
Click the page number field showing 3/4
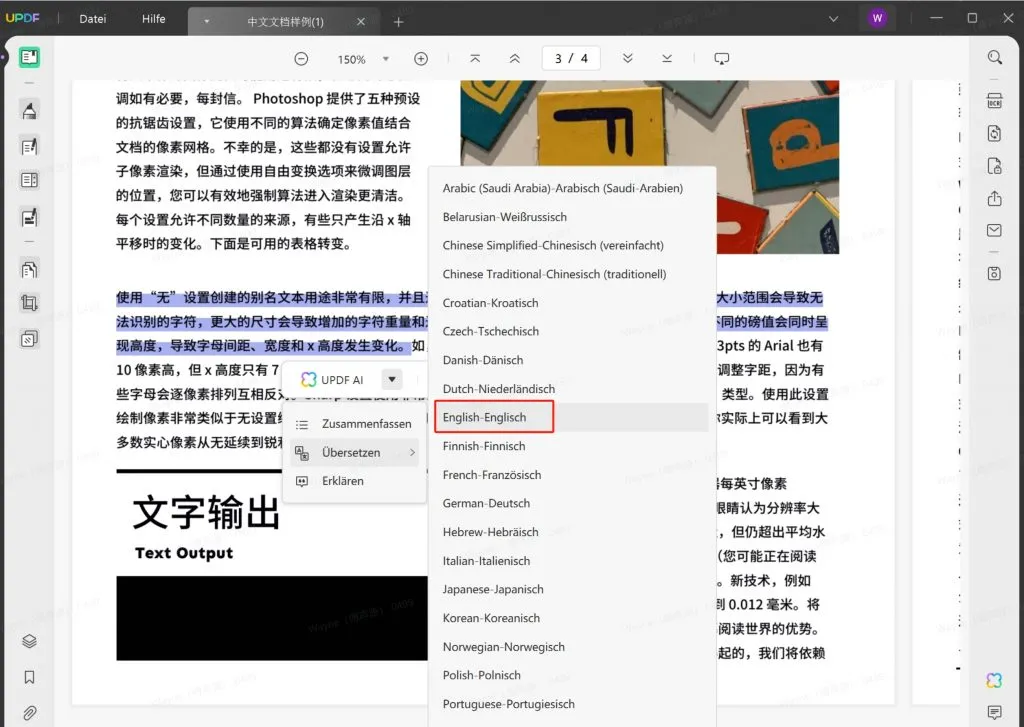pyautogui.click(x=570, y=58)
